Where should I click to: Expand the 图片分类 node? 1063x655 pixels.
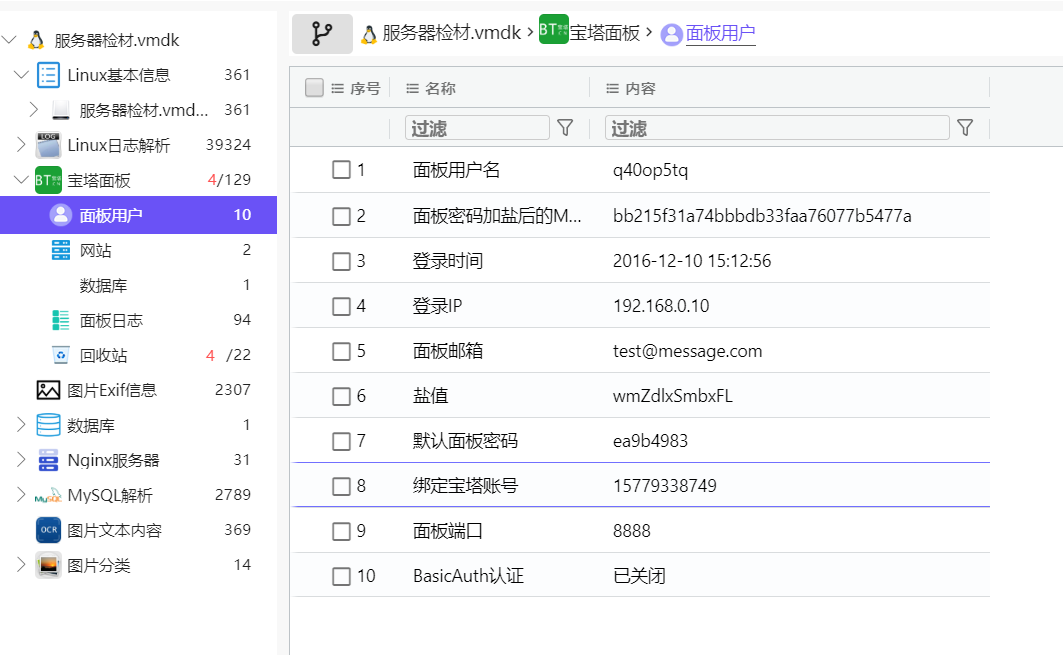coord(21,564)
